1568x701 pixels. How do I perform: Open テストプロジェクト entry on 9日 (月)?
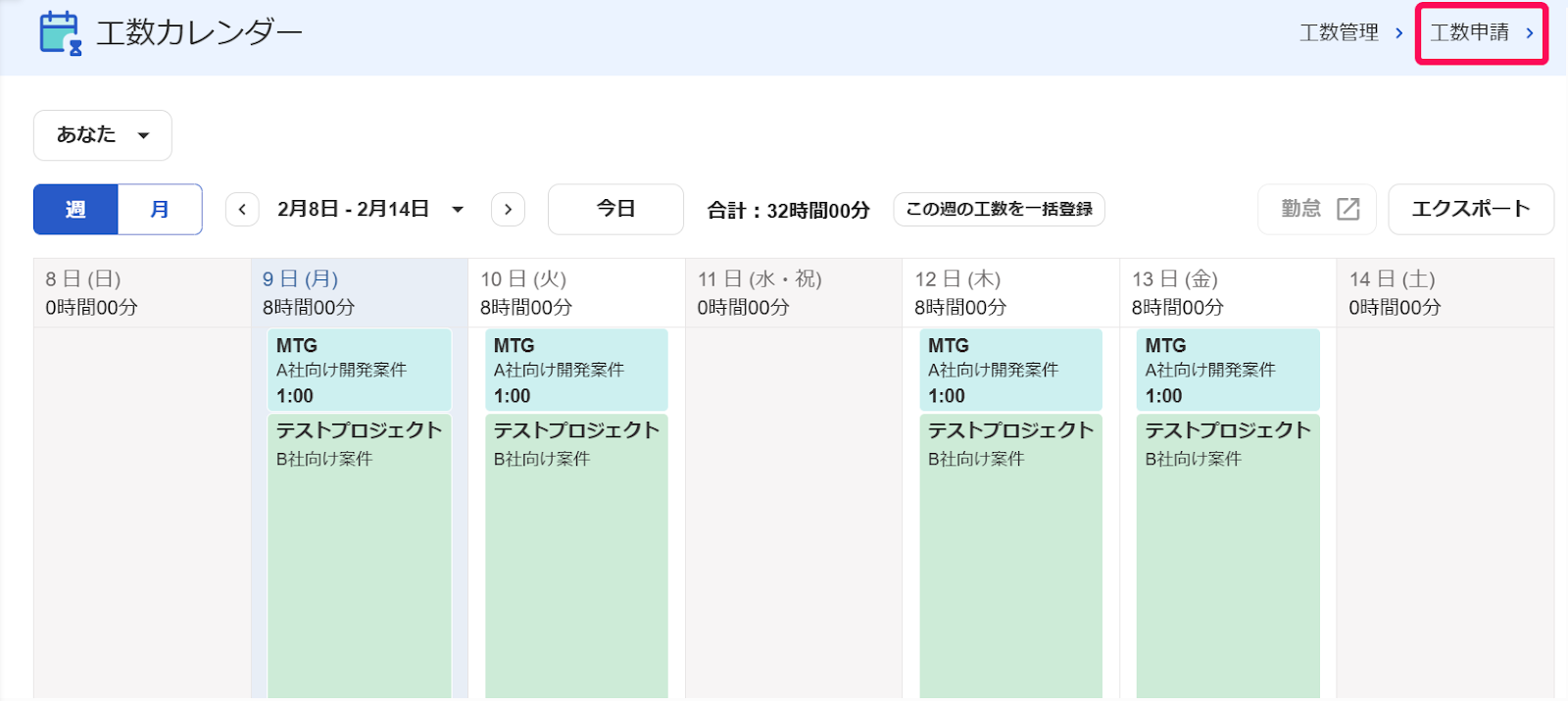coord(360,556)
